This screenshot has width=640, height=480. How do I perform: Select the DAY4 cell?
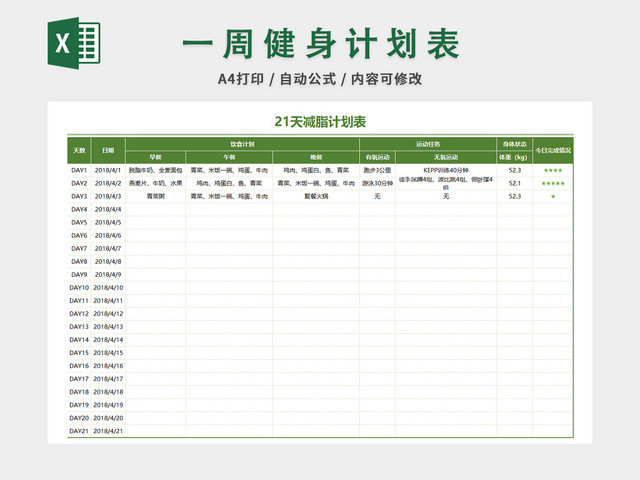[x=79, y=209]
